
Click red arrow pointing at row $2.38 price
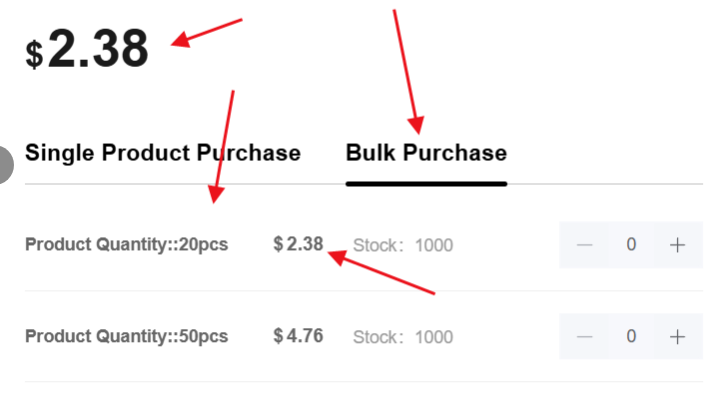coord(383,273)
